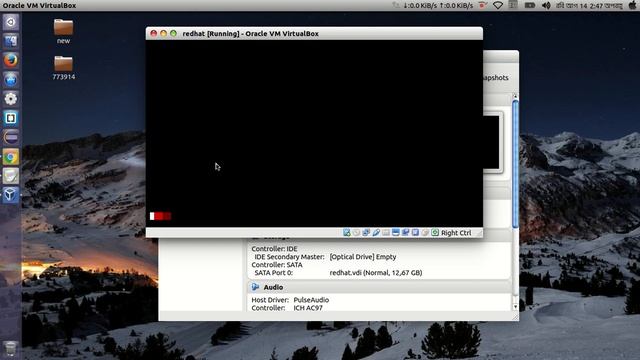The image size is (640, 360).
Task: Click the USB devices pen-shaped icon in status bar
Action: (x=376, y=233)
